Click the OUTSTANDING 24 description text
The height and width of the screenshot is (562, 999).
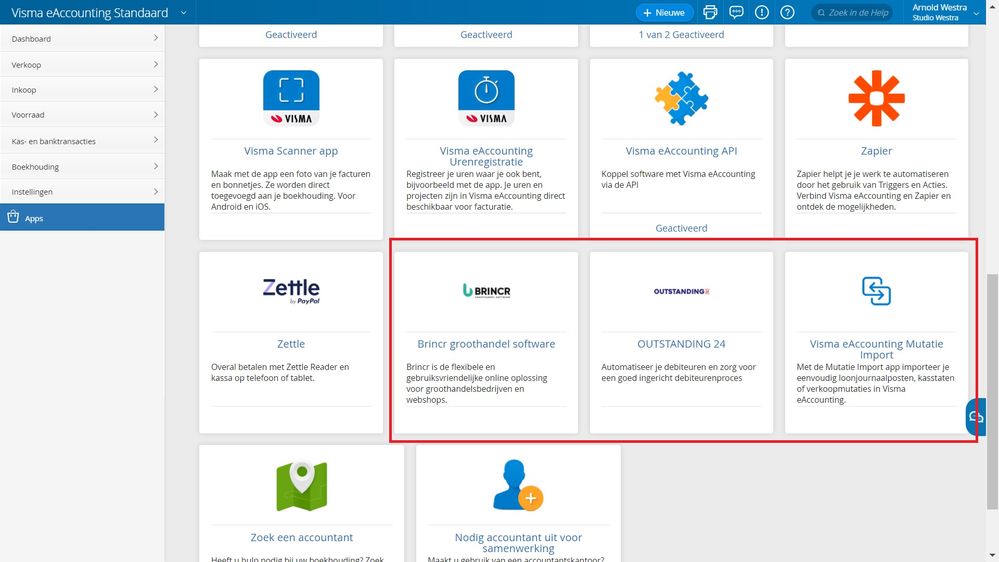[x=679, y=372]
